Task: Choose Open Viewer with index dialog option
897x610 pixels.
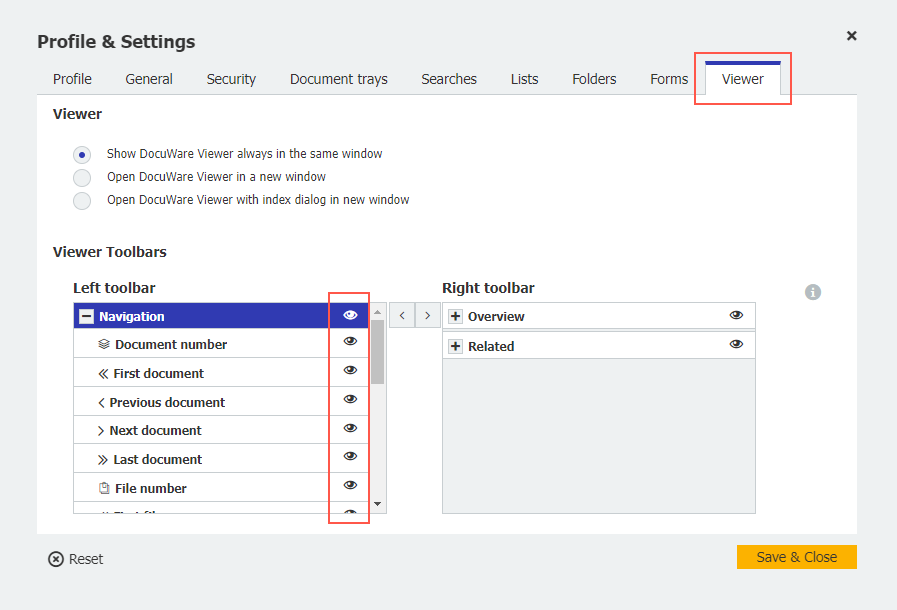Action: [83, 201]
